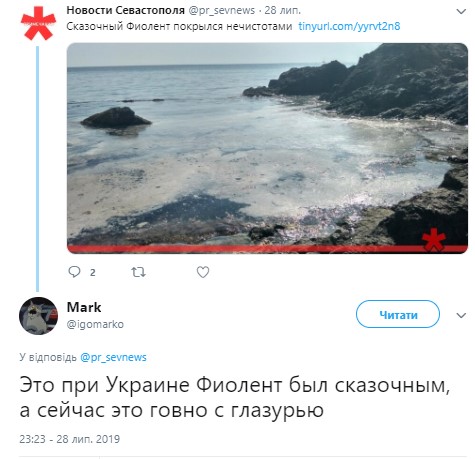Click the reply text about Фиолент
The image size is (475, 459).
(x=234, y=397)
